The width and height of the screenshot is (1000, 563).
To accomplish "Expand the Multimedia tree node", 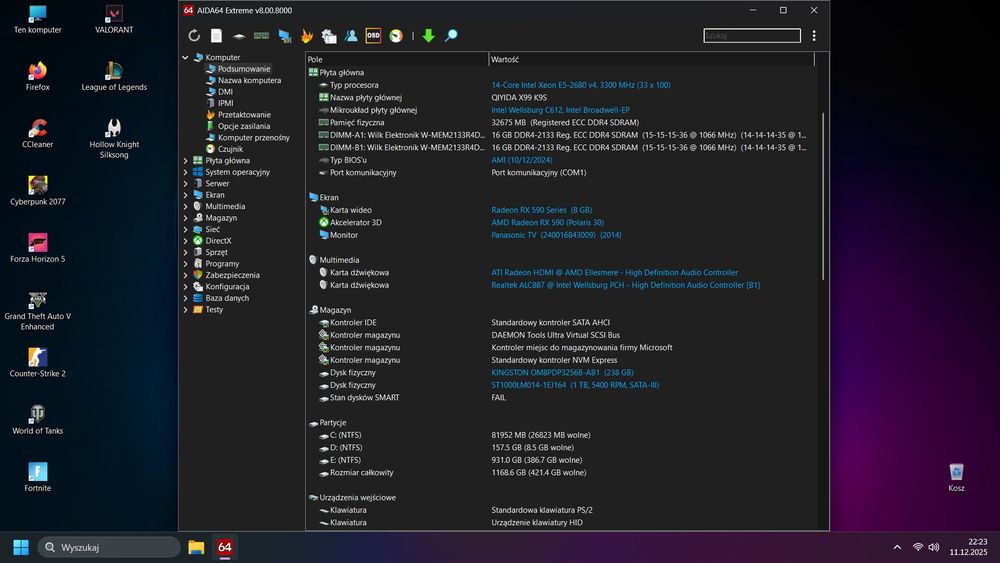I will tap(186, 207).
